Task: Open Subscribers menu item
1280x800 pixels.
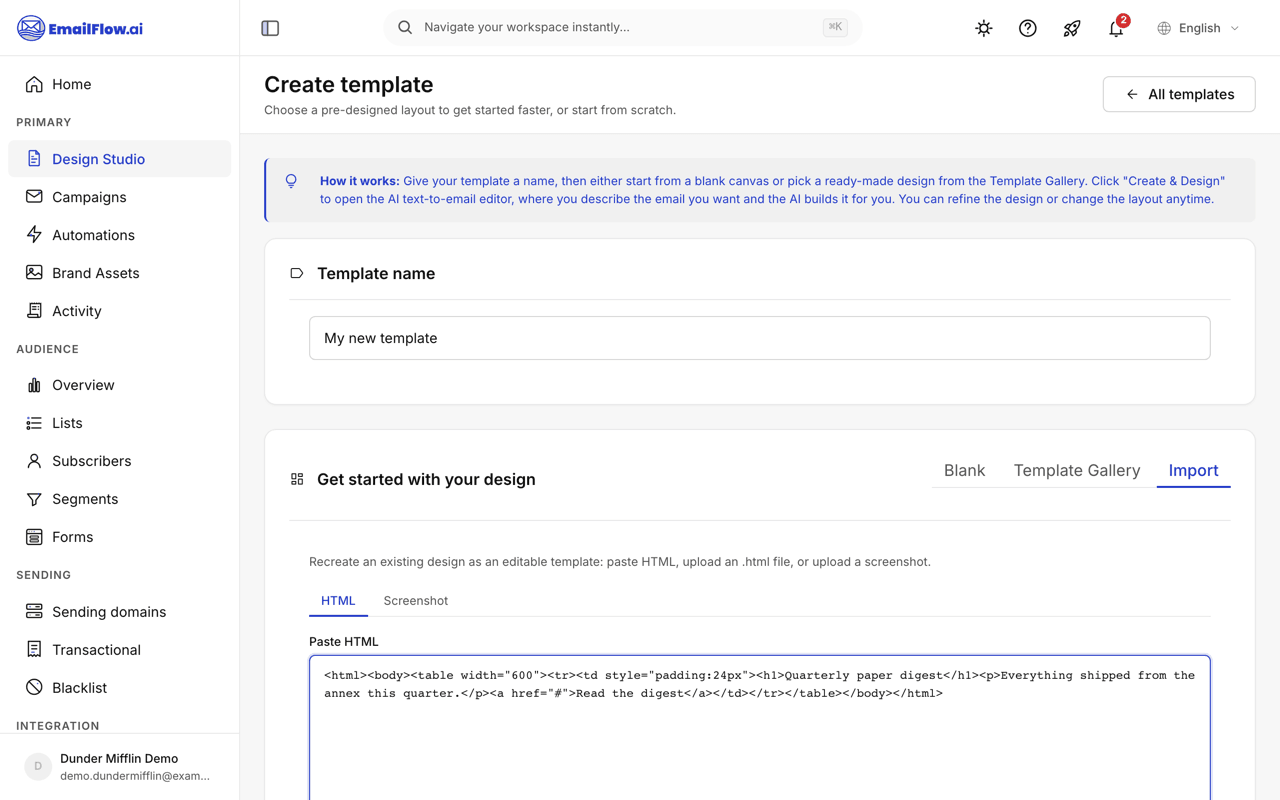Action: click(x=119, y=461)
